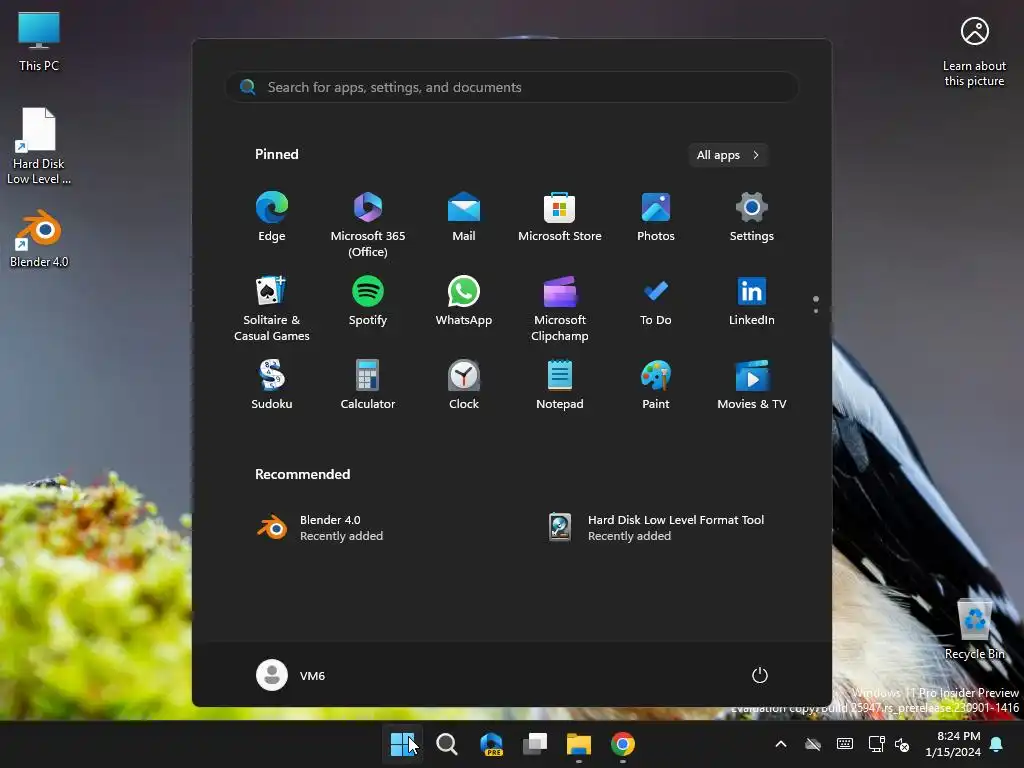Open the power options button
Image resolution: width=1024 pixels, height=768 pixels.
(x=760, y=675)
